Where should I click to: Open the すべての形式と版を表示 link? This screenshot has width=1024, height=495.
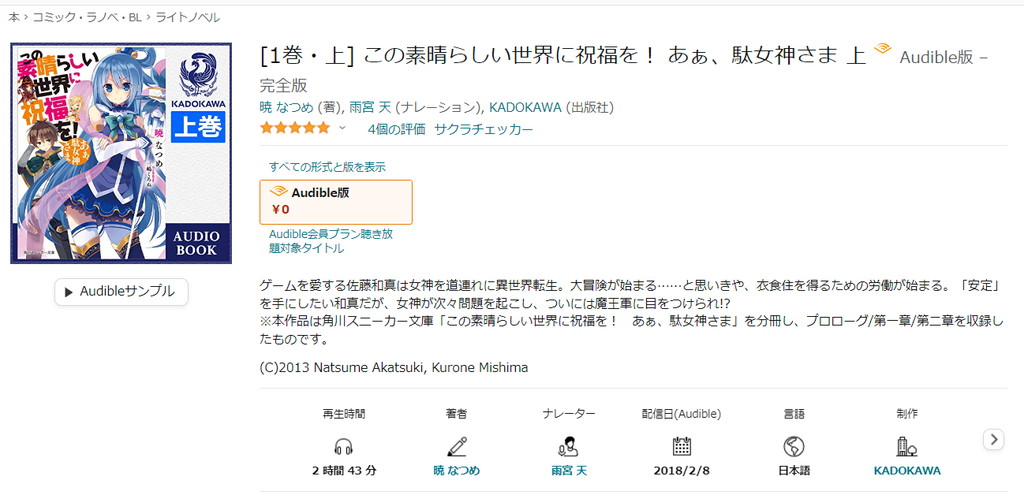tap(327, 167)
